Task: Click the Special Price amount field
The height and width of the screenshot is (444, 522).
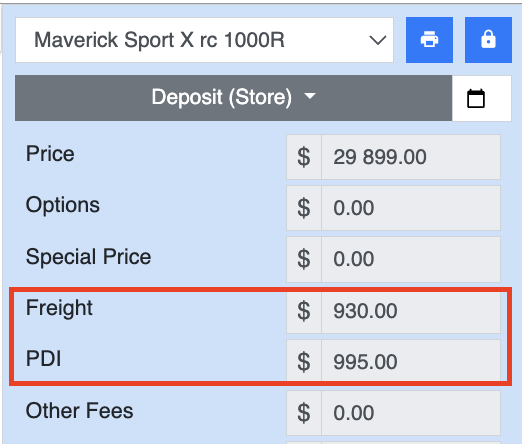Action: tap(411, 259)
